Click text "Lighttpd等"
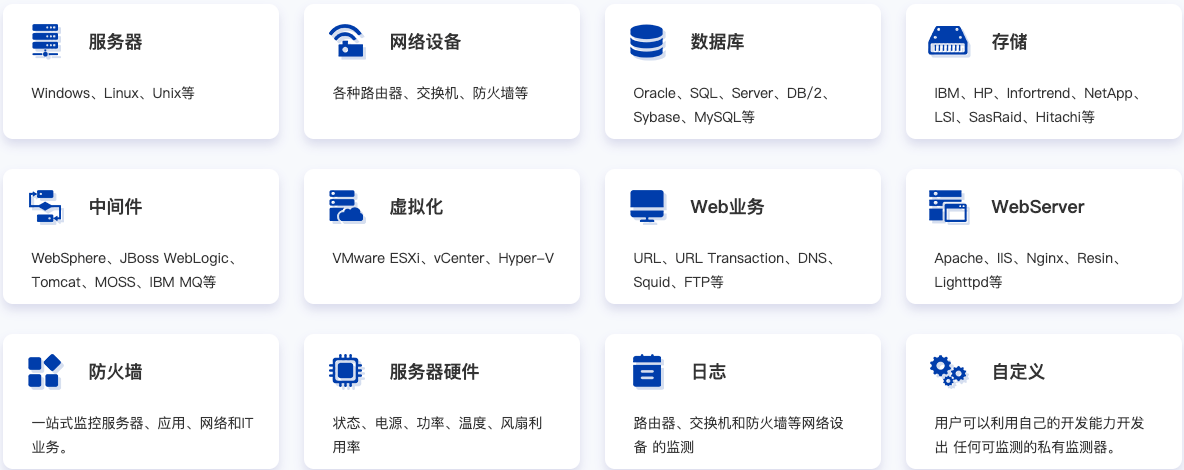Image resolution: width=1184 pixels, height=470 pixels. pyautogui.click(x=968, y=283)
